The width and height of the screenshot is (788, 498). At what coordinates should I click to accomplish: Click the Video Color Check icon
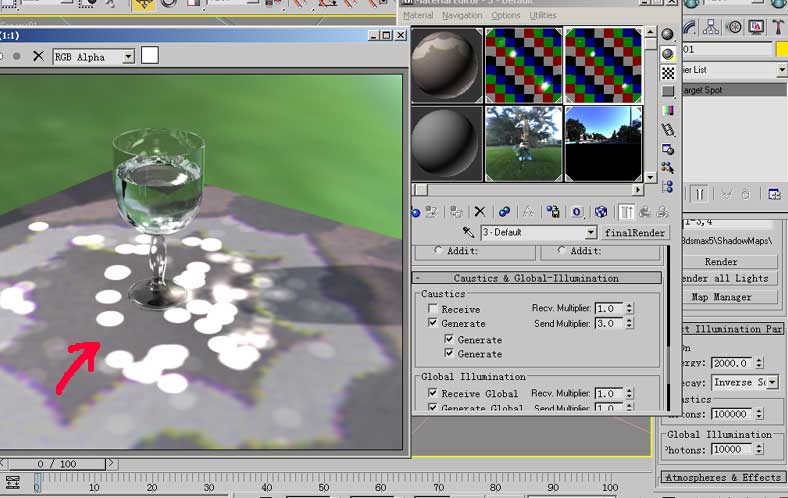tap(667, 111)
